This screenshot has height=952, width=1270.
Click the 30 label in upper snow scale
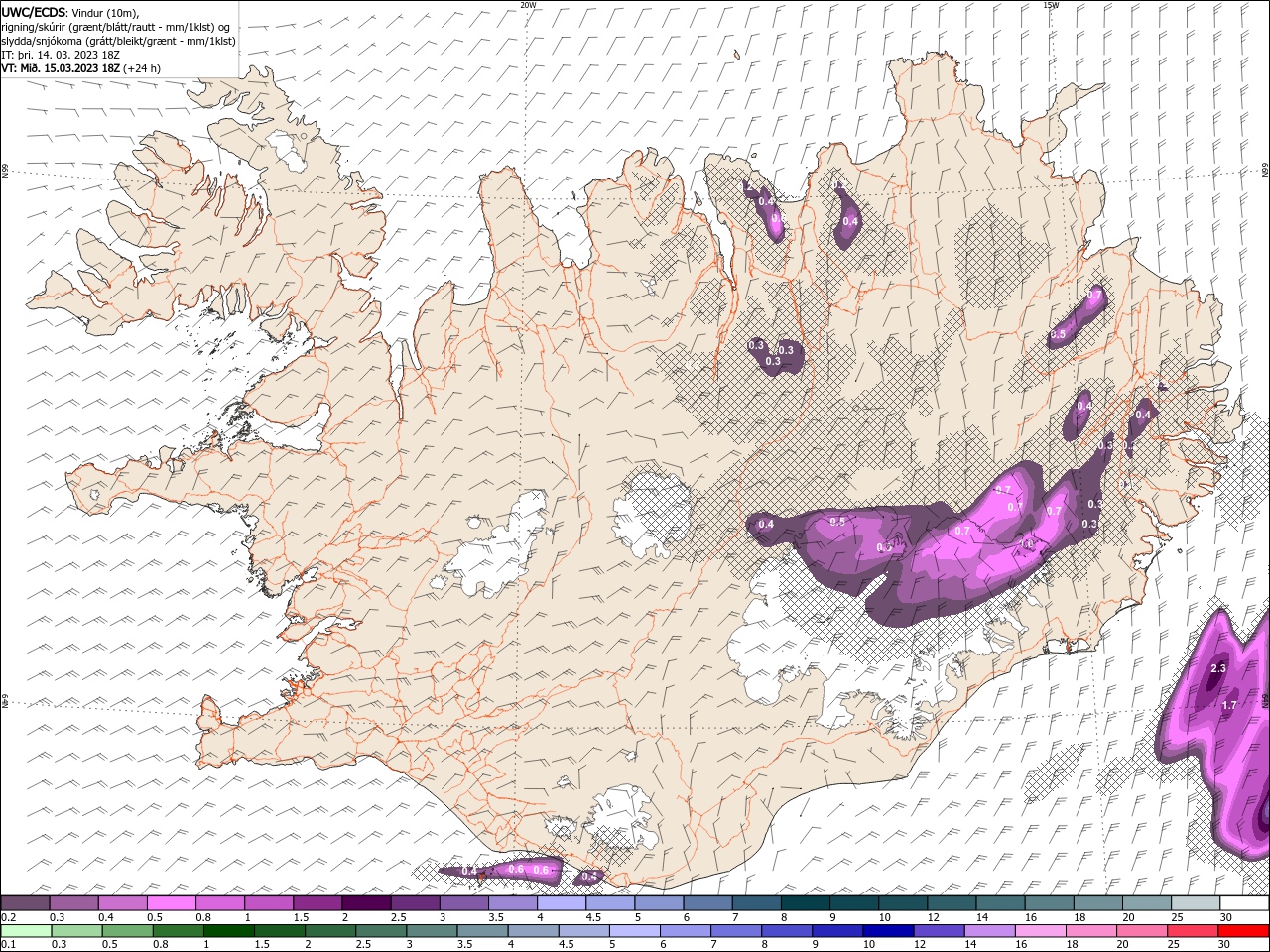[1227, 917]
